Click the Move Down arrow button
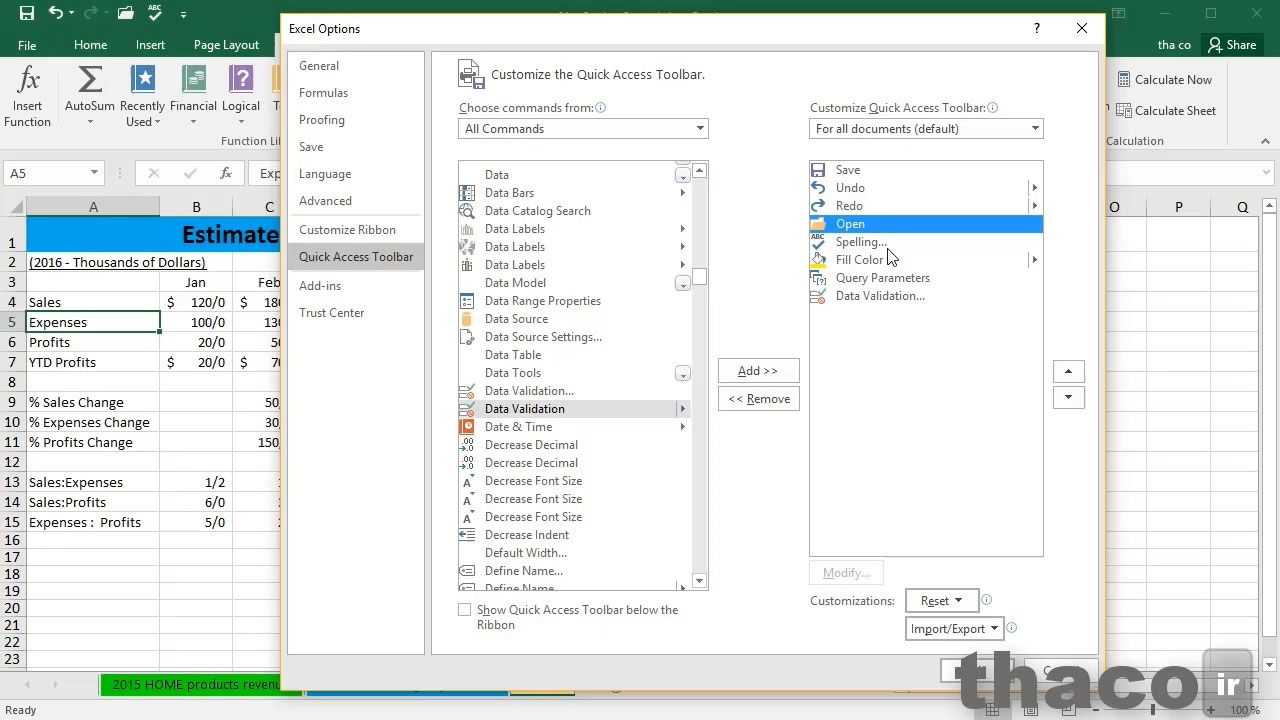The image size is (1280, 720). coord(1068,397)
